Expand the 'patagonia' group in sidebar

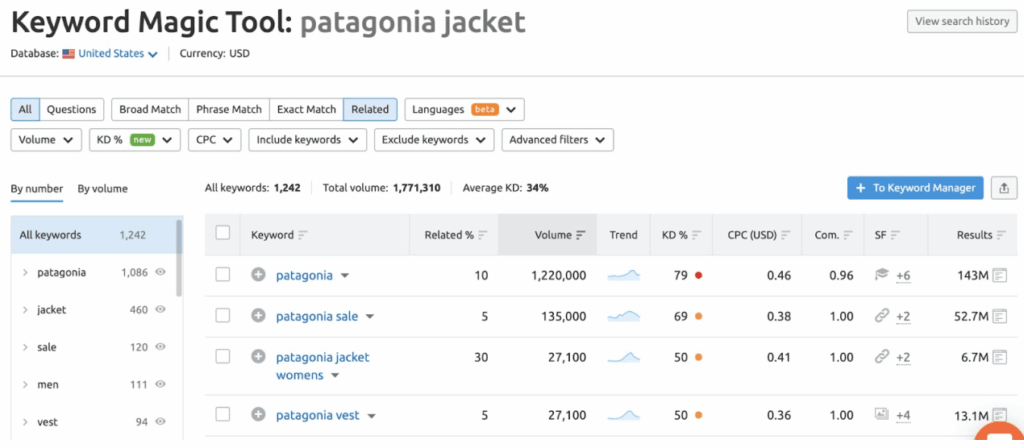25,272
